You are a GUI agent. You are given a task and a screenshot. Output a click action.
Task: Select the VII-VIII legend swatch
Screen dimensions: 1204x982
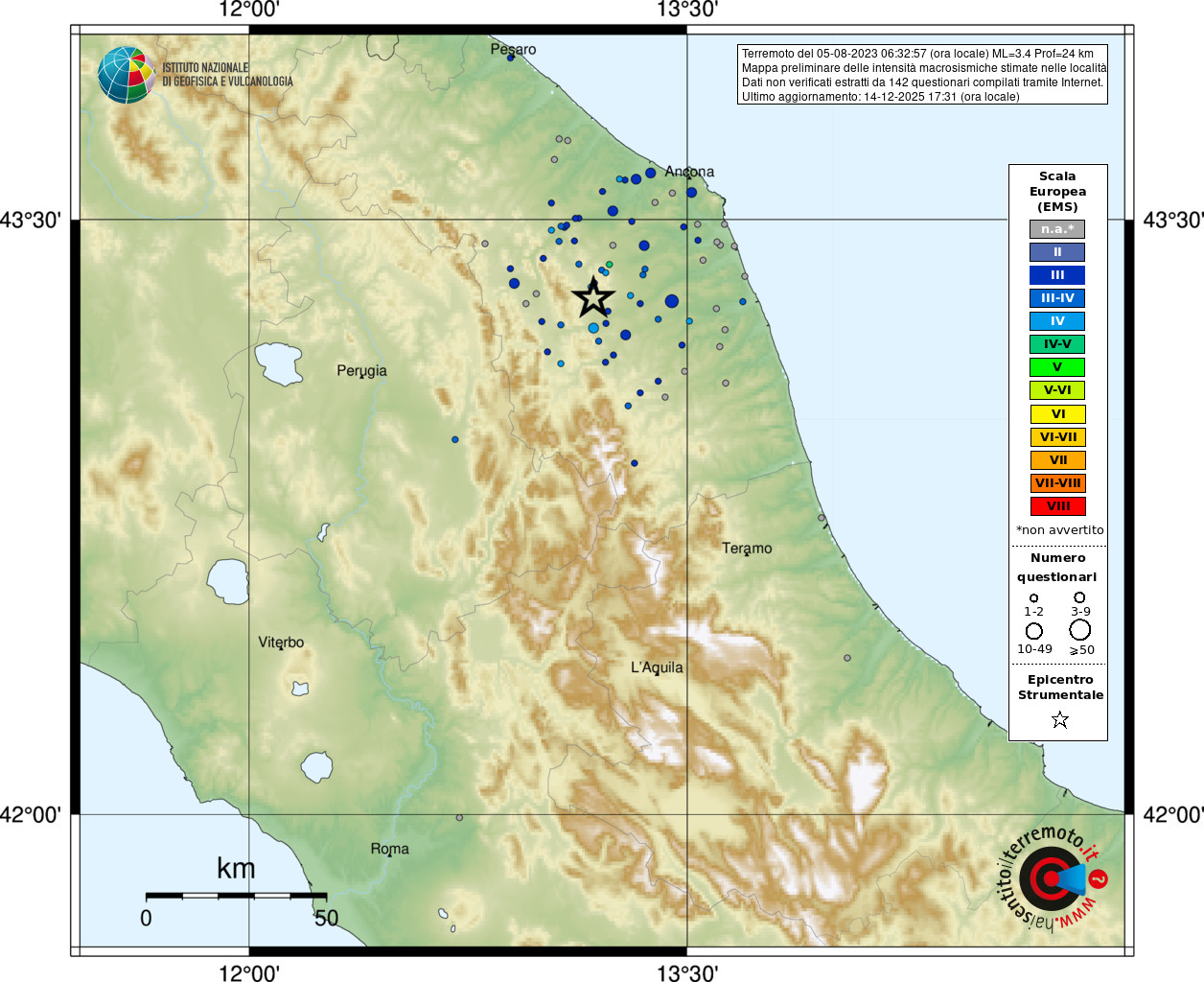click(x=1057, y=483)
